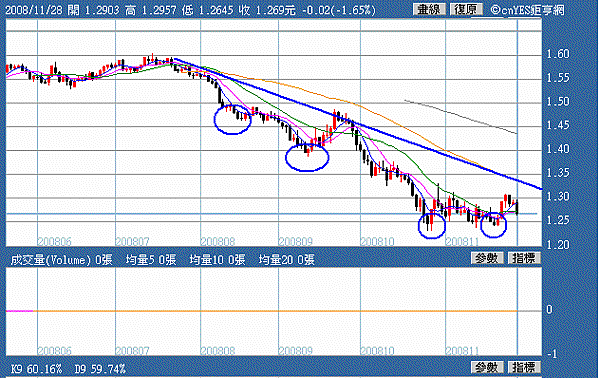
Task: Click the 1.45 price axis label
Action: [x=558, y=125]
